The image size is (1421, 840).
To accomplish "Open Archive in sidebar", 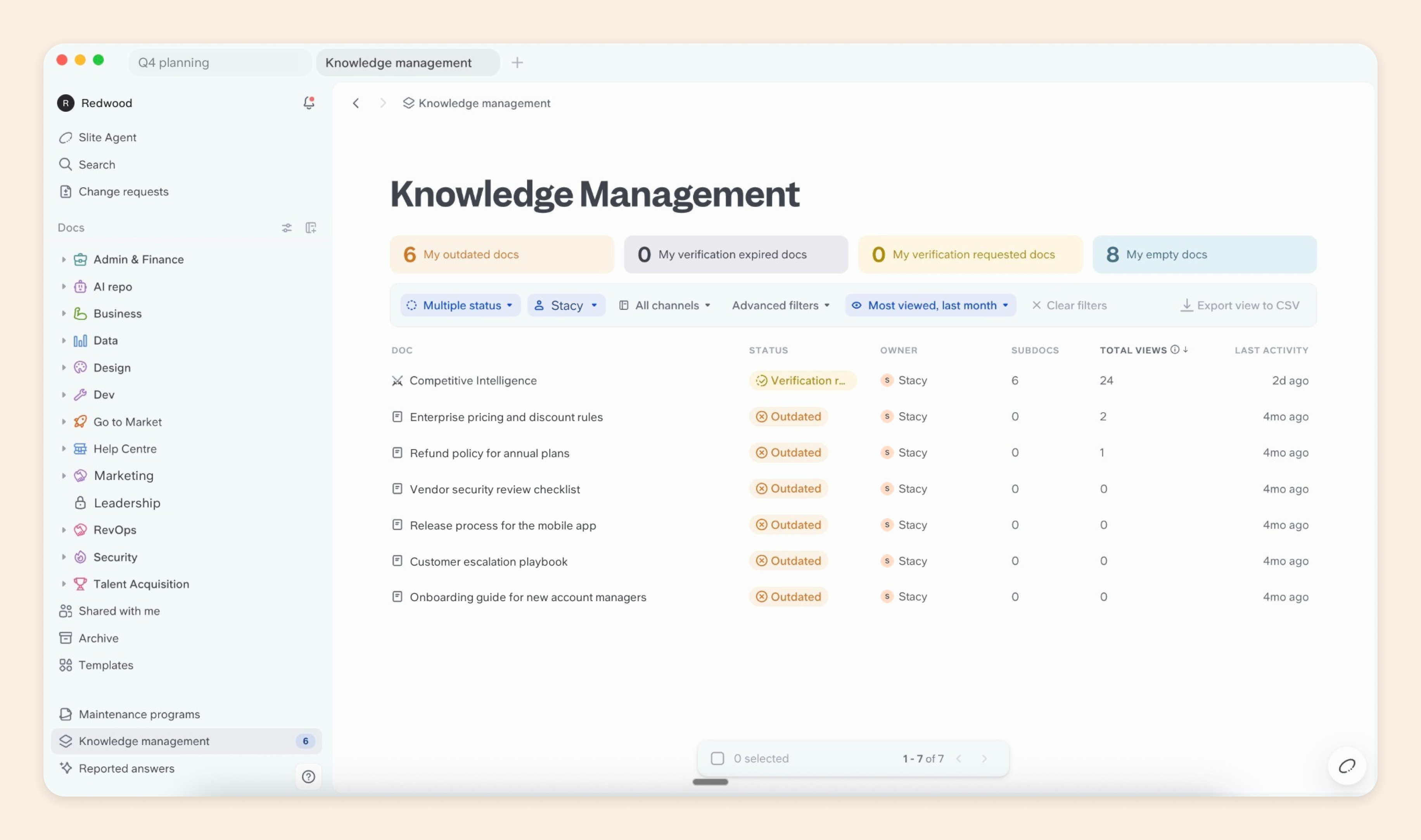I will 88,638.
